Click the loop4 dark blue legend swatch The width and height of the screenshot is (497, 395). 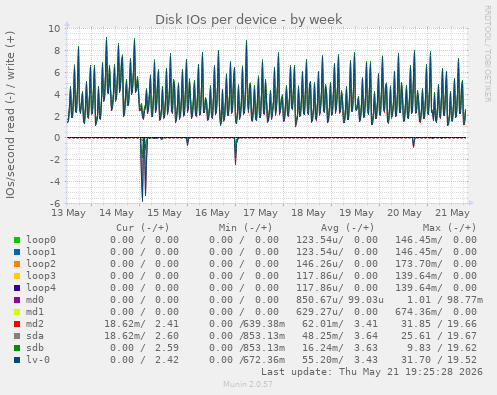tap(17, 288)
